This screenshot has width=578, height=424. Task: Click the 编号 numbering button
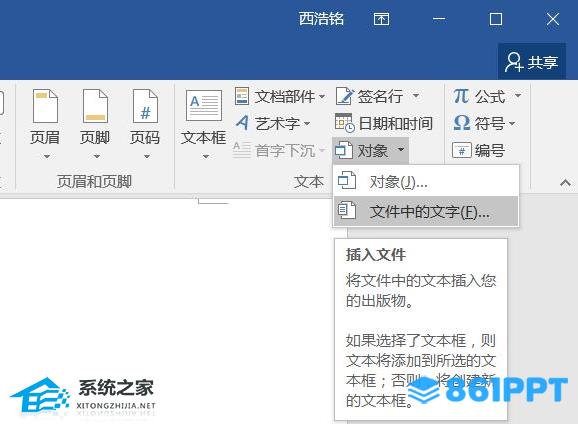(478, 150)
